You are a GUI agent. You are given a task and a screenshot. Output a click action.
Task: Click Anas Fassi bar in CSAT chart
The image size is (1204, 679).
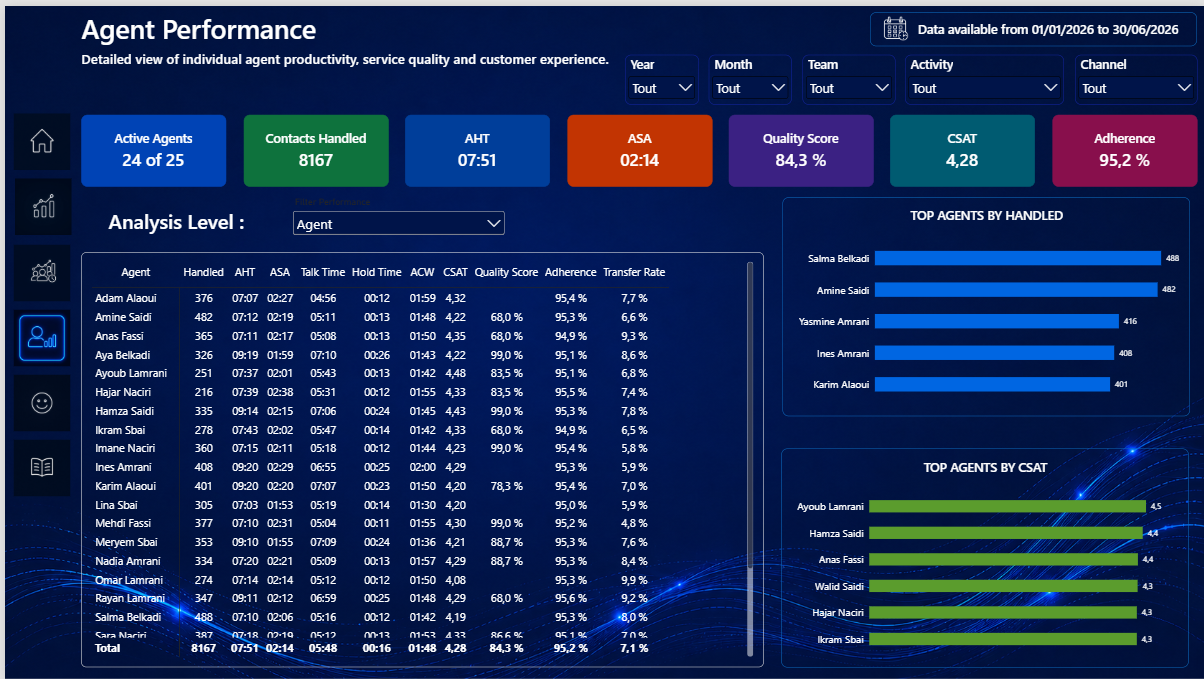[1004, 559]
